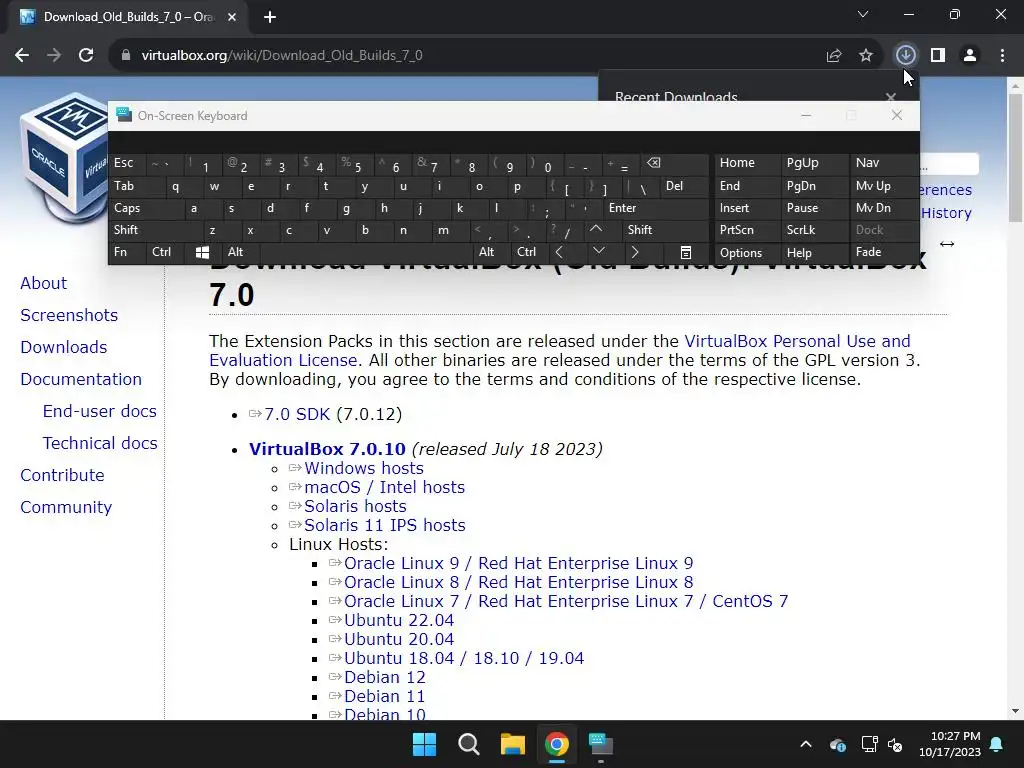Close the Download_Old_Builds_7_0 tab
Screen dimensions: 1024x768
click(x=232, y=17)
